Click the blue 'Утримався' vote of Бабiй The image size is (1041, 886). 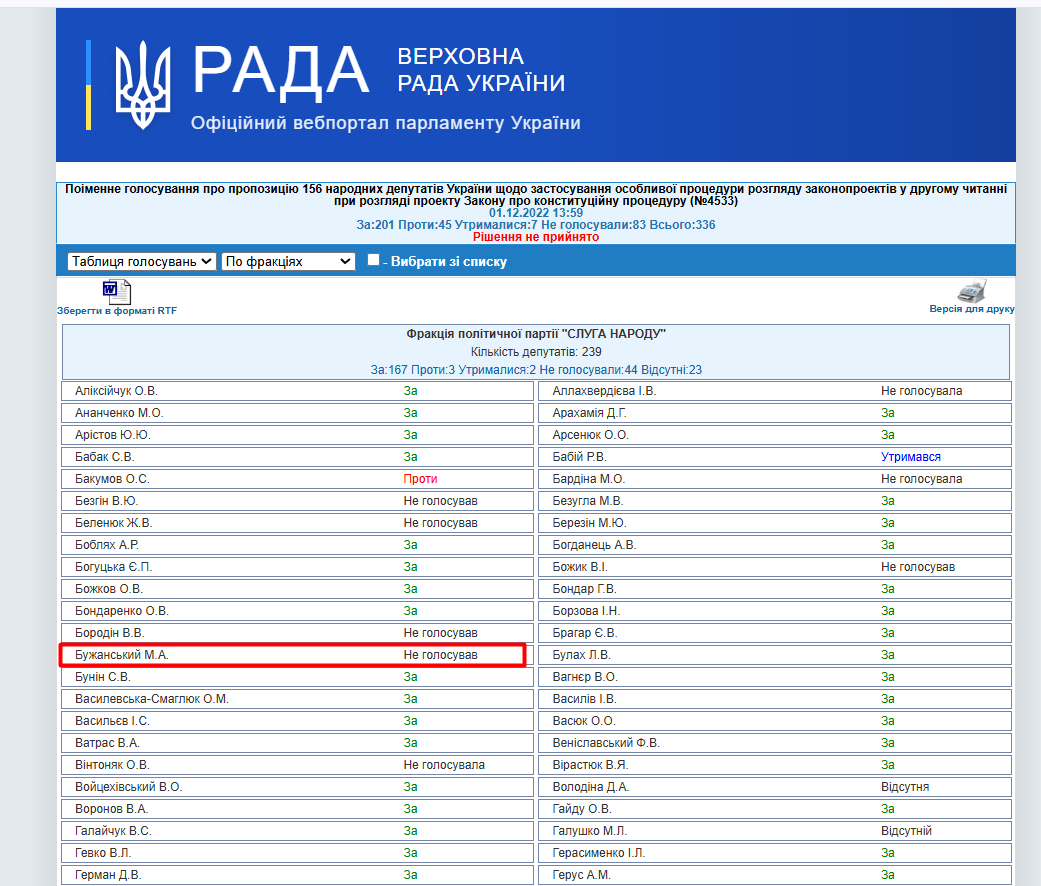tap(911, 457)
